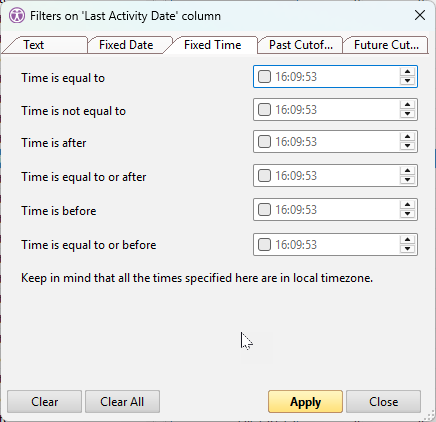Decrement the 'Time is not equal to' spinner down arrow
This screenshot has width=436, height=422.
pyautogui.click(x=407, y=114)
